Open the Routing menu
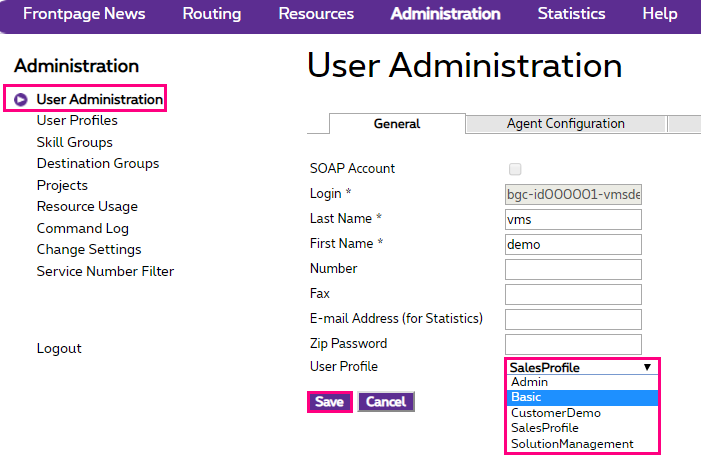The width and height of the screenshot is (701, 458). (x=212, y=14)
